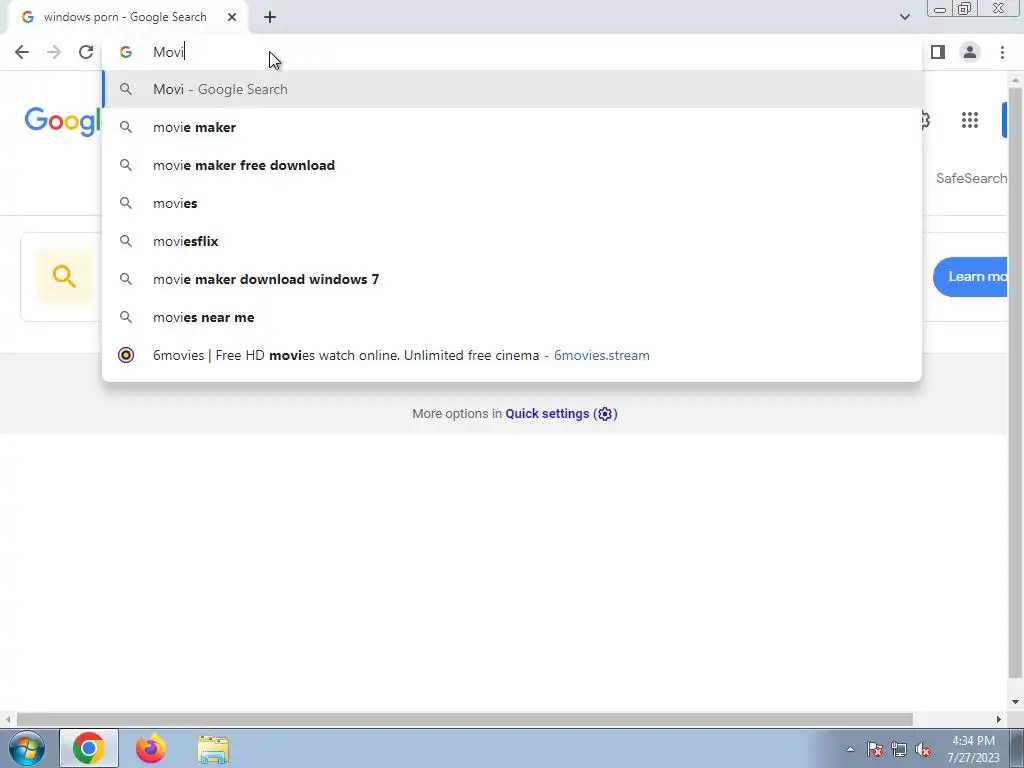1024x768 pixels.
Task: Click the Google logo on the page
Action: click(63, 121)
